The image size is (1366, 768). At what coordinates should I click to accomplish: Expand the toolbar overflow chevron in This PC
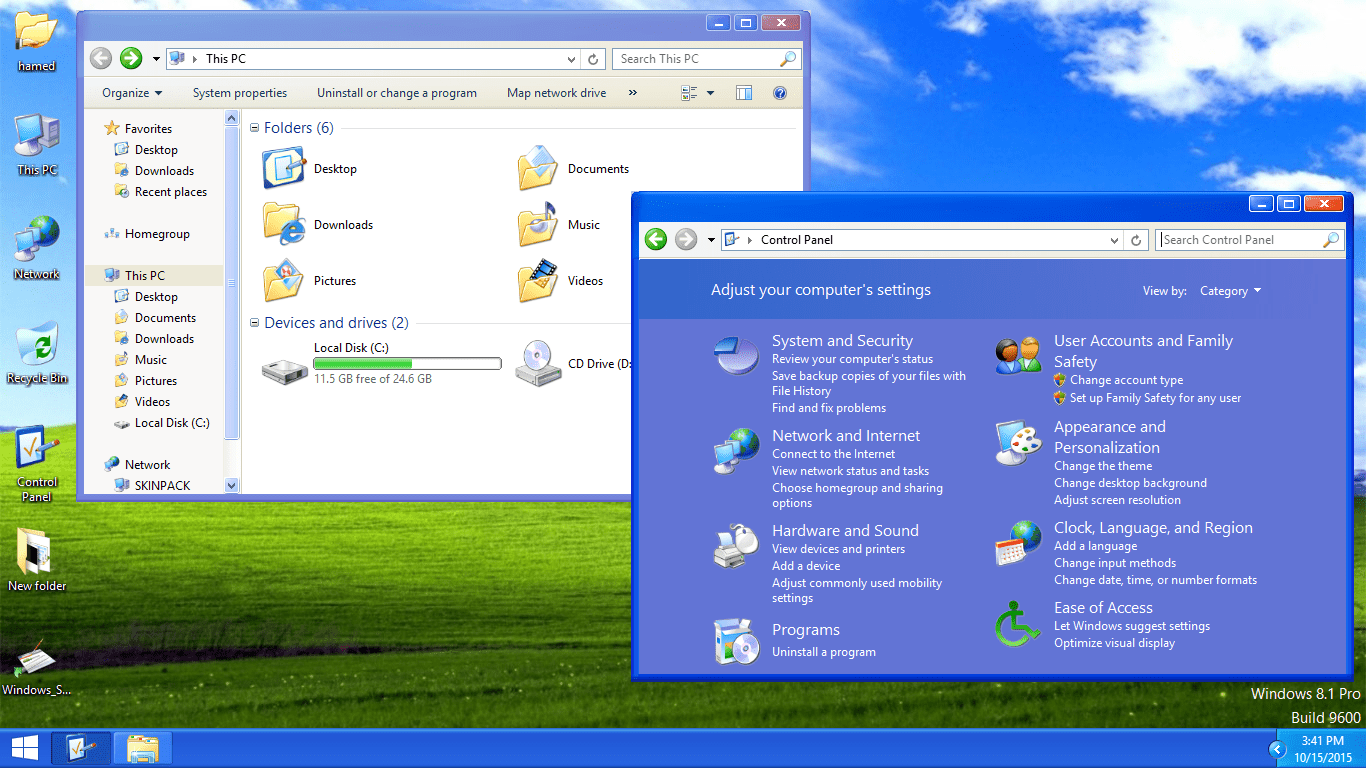632,93
